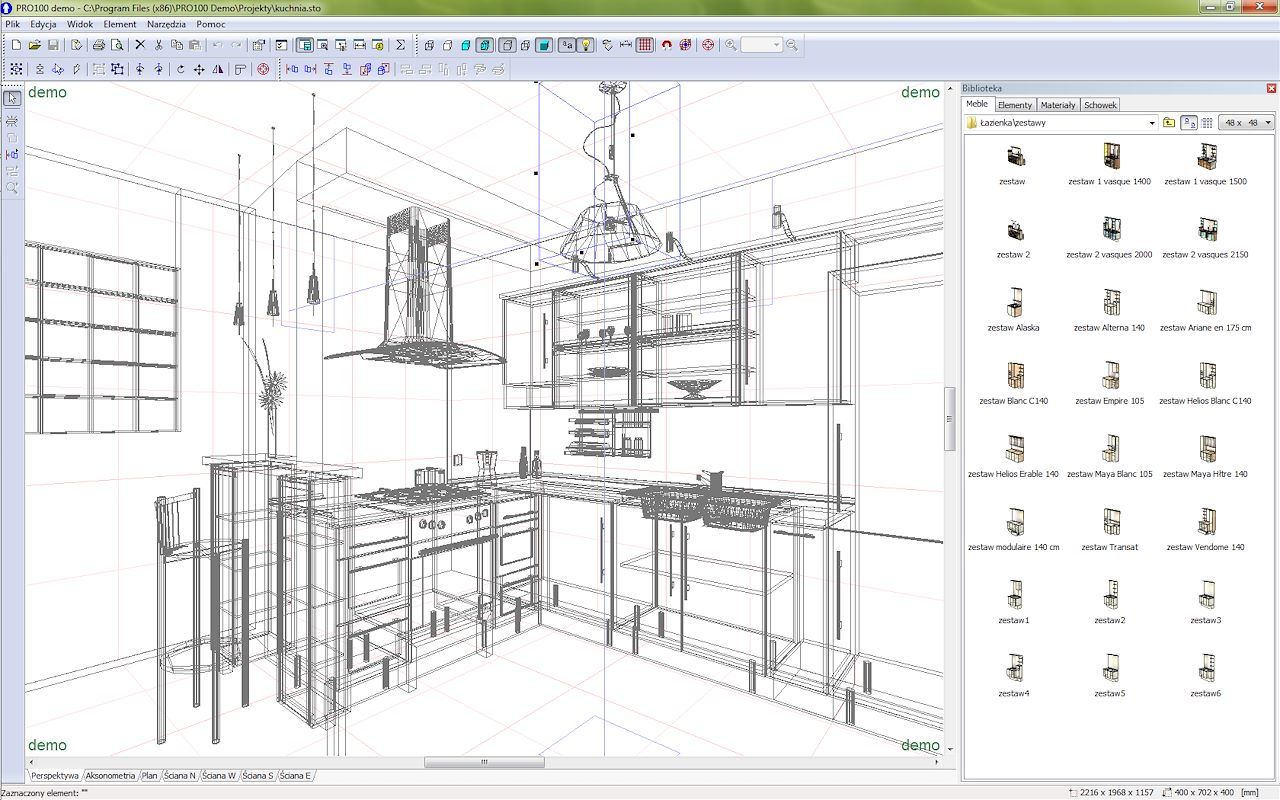Open the Narzędzia menu
This screenshot has width=1280, height=800.
[x=166, y=24]
